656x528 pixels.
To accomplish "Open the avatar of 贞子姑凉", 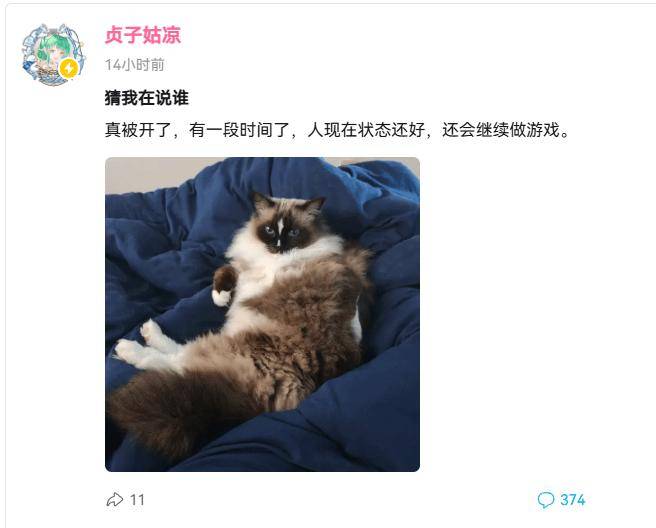I will pyautogui.click(x=54, y=55).
